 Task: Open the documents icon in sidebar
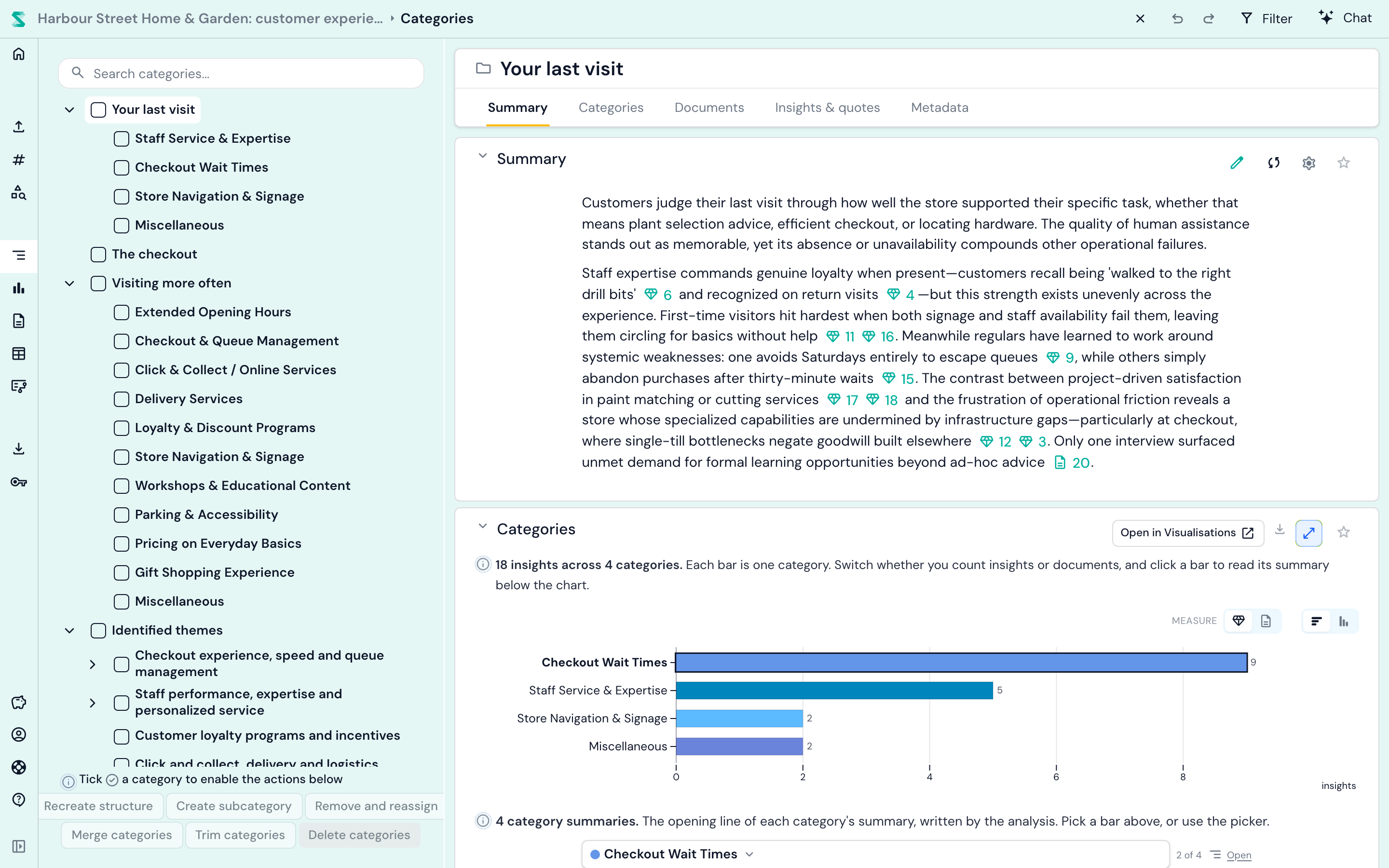tap(19, 320)
